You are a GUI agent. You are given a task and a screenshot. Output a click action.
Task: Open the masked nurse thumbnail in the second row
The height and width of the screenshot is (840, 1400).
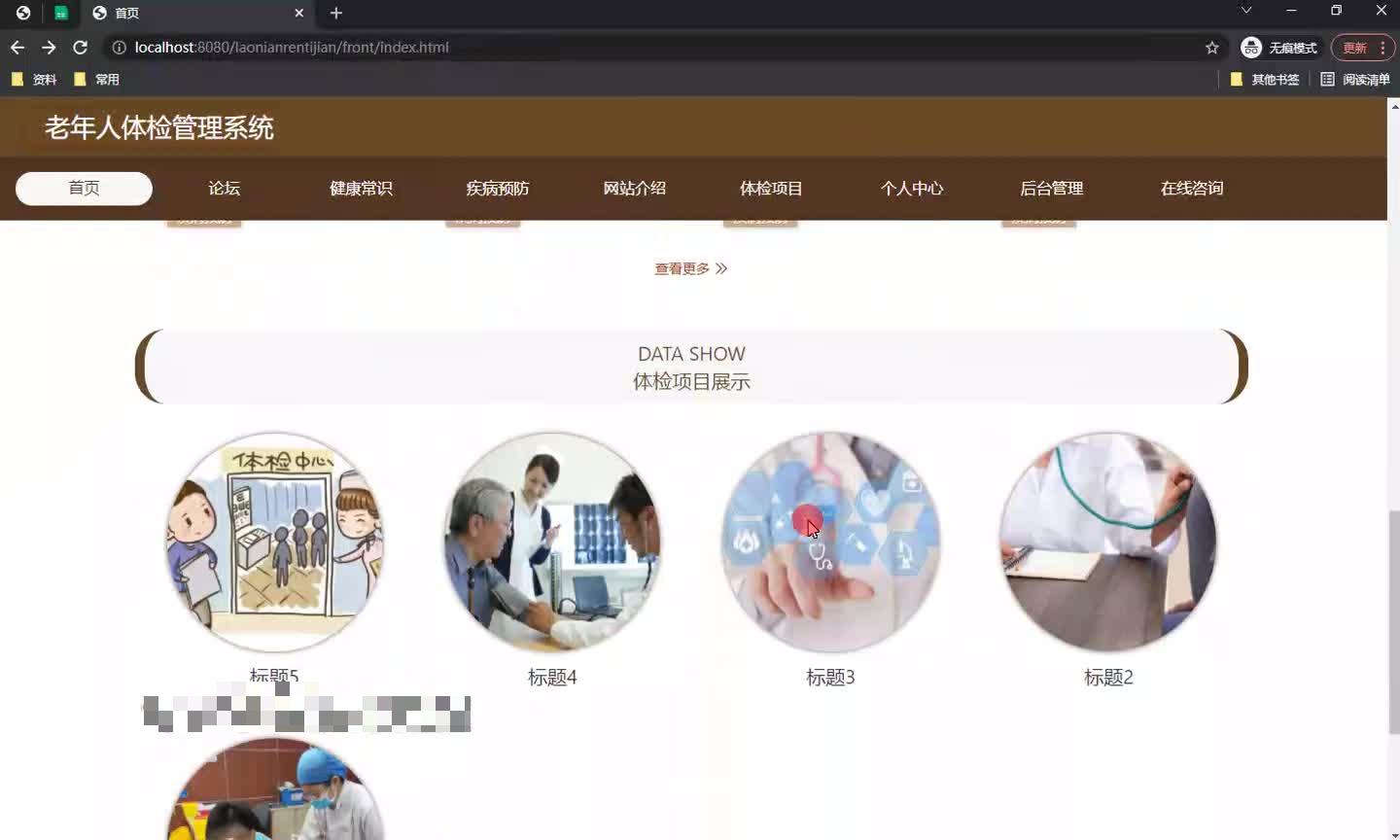click(x=274, y=789)
